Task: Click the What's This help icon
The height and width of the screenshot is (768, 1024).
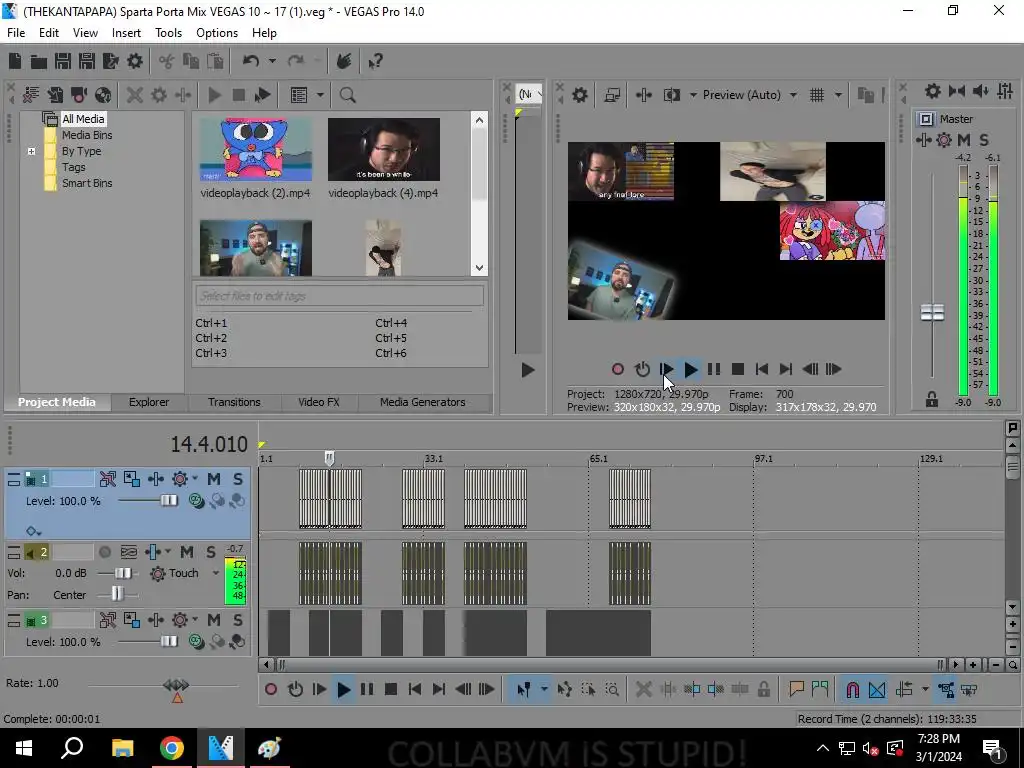Action: [376, 61]
